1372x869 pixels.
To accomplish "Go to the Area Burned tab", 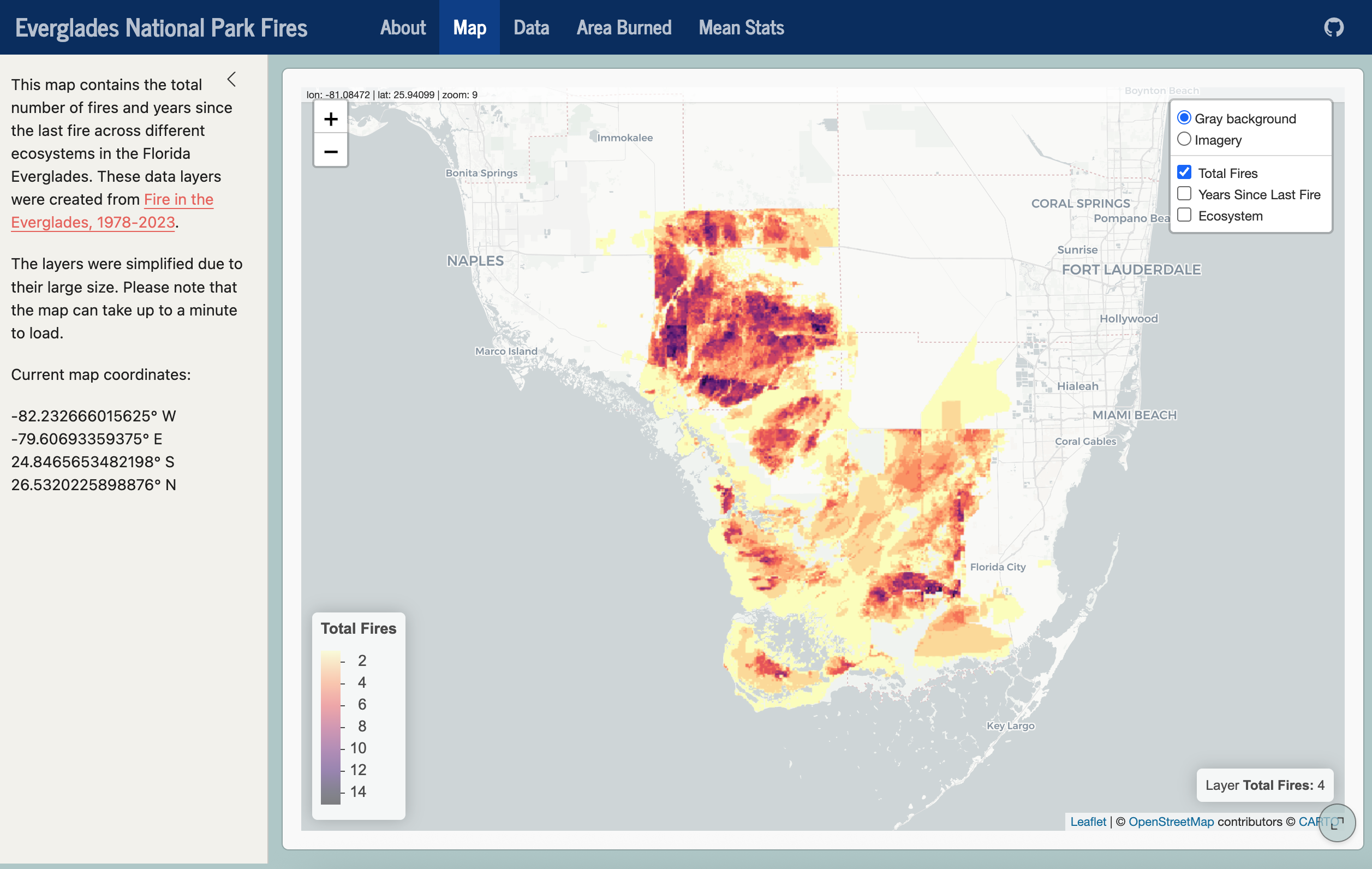I will click(623, 27).
